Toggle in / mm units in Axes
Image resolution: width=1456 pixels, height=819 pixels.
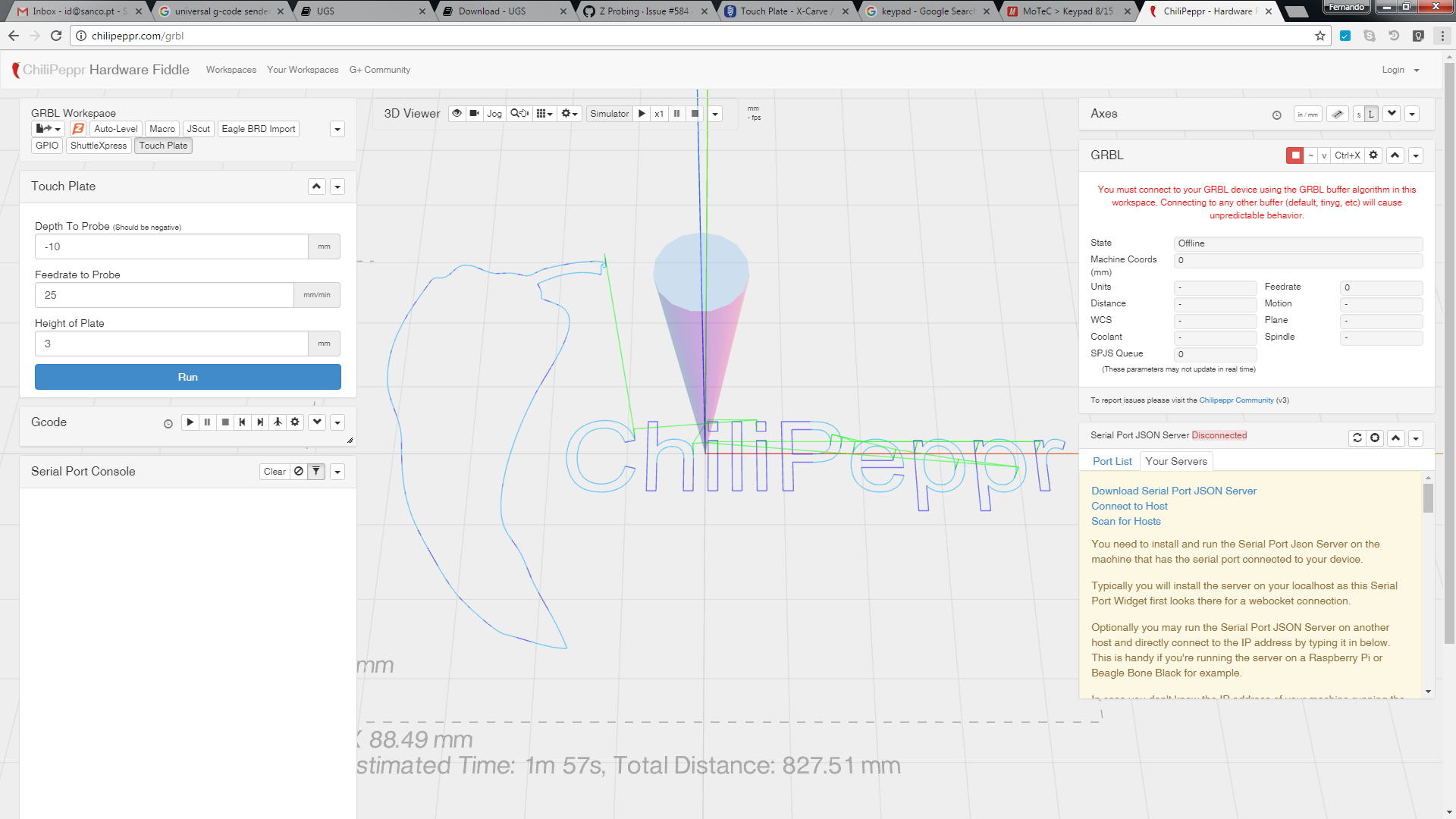(x=1307, y=114)
